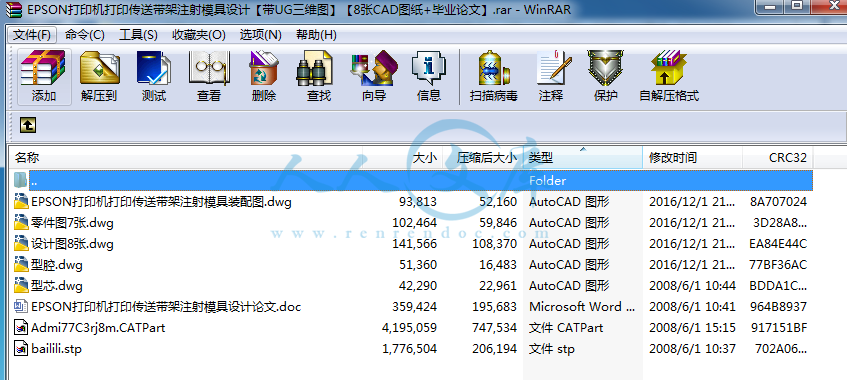847x380 pixels.
Task: Click the icon of 设计图8张.dwg
Action: (x=21, y=243)
